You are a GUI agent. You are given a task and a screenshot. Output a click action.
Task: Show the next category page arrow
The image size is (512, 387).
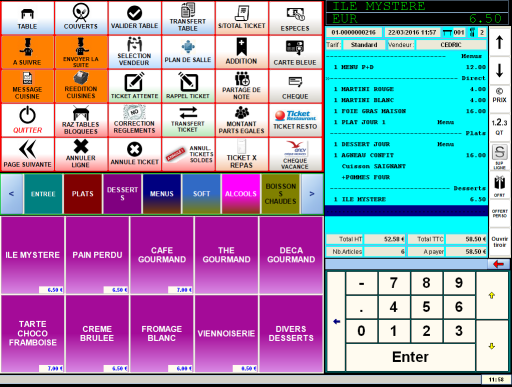[312, 194]
